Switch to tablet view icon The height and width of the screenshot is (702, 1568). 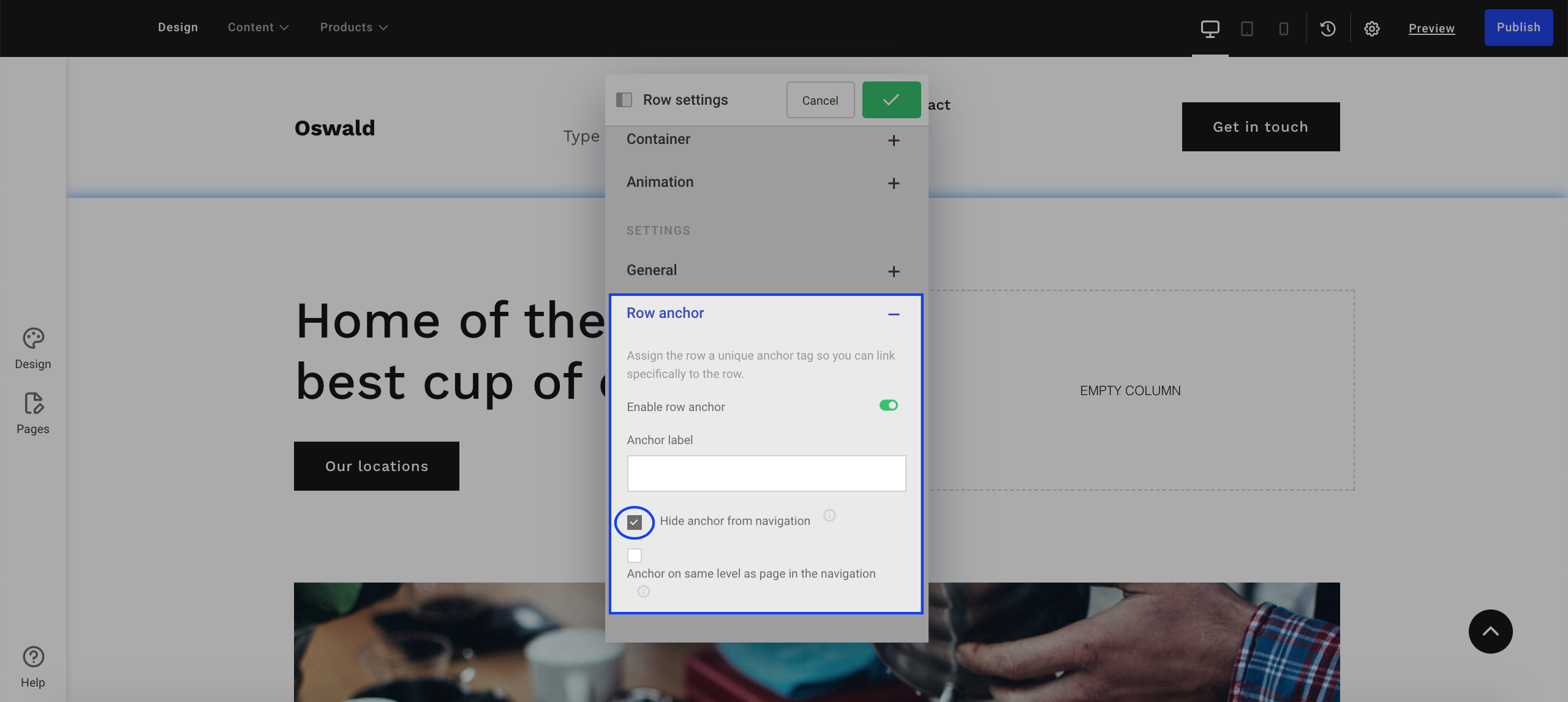[1246, 28]
